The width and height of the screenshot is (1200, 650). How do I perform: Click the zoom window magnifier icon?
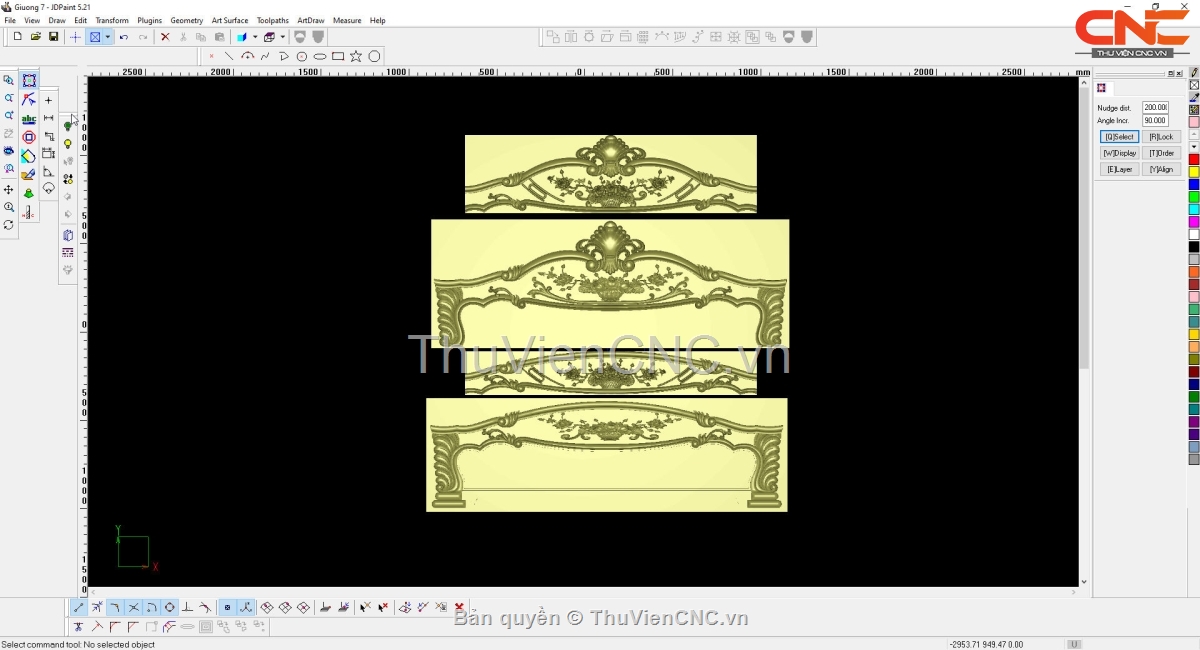pos(9,80)
